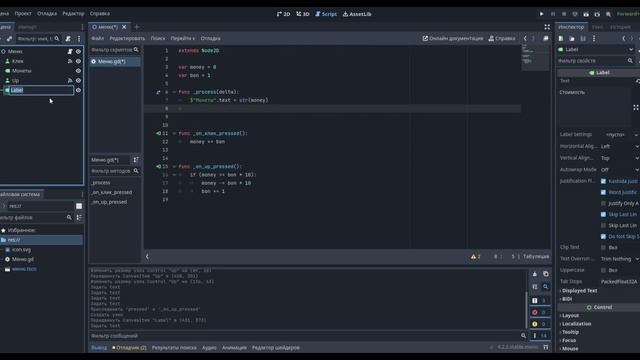Attach a script using the scene dock script icon
The width and height of the screenshot is (640, 360).
[68, 39]
